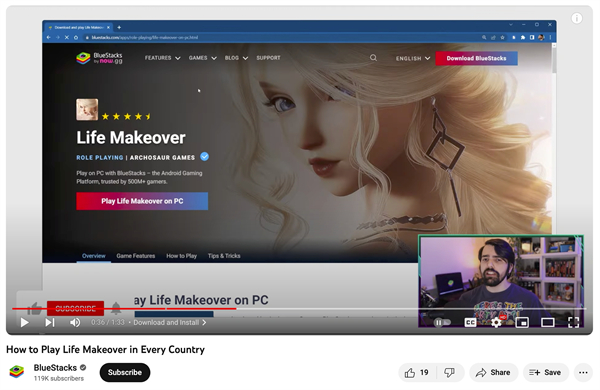Skip to the next video
This screenshot has width=600, height=390.
click(50, 323)
